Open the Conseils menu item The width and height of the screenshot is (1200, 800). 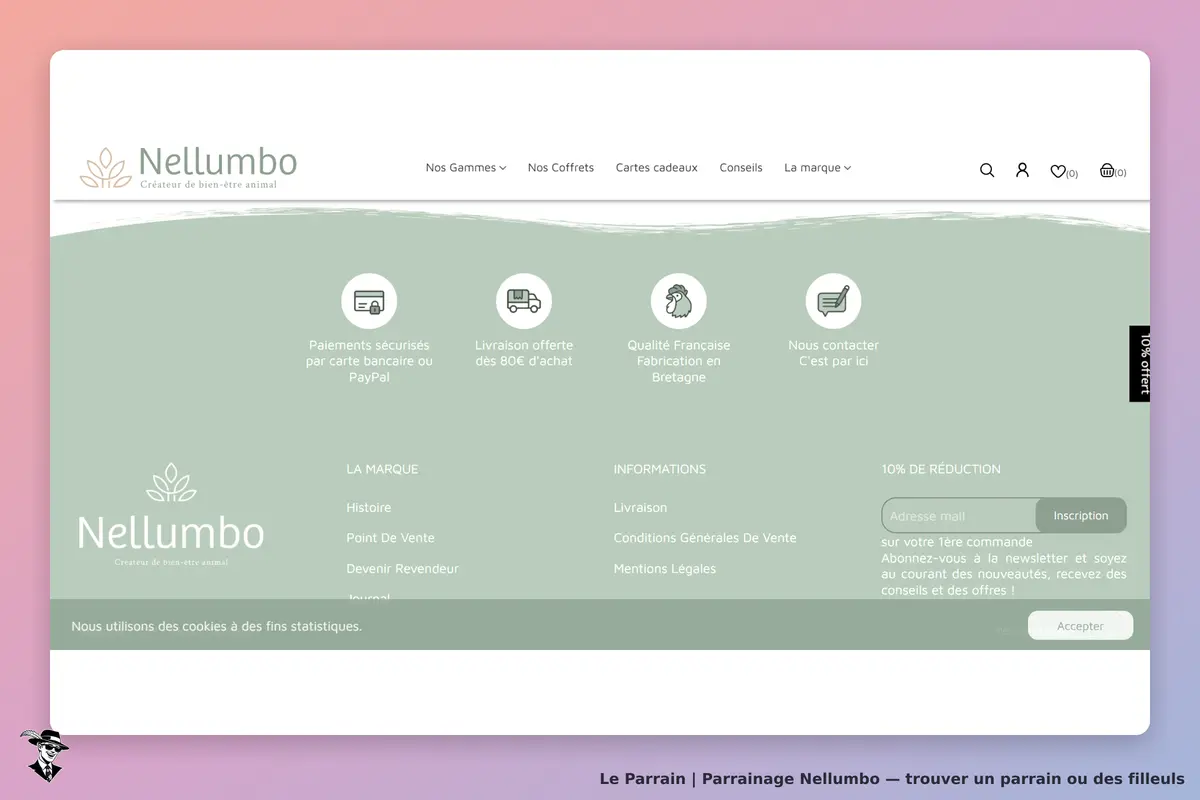[741, 168]
